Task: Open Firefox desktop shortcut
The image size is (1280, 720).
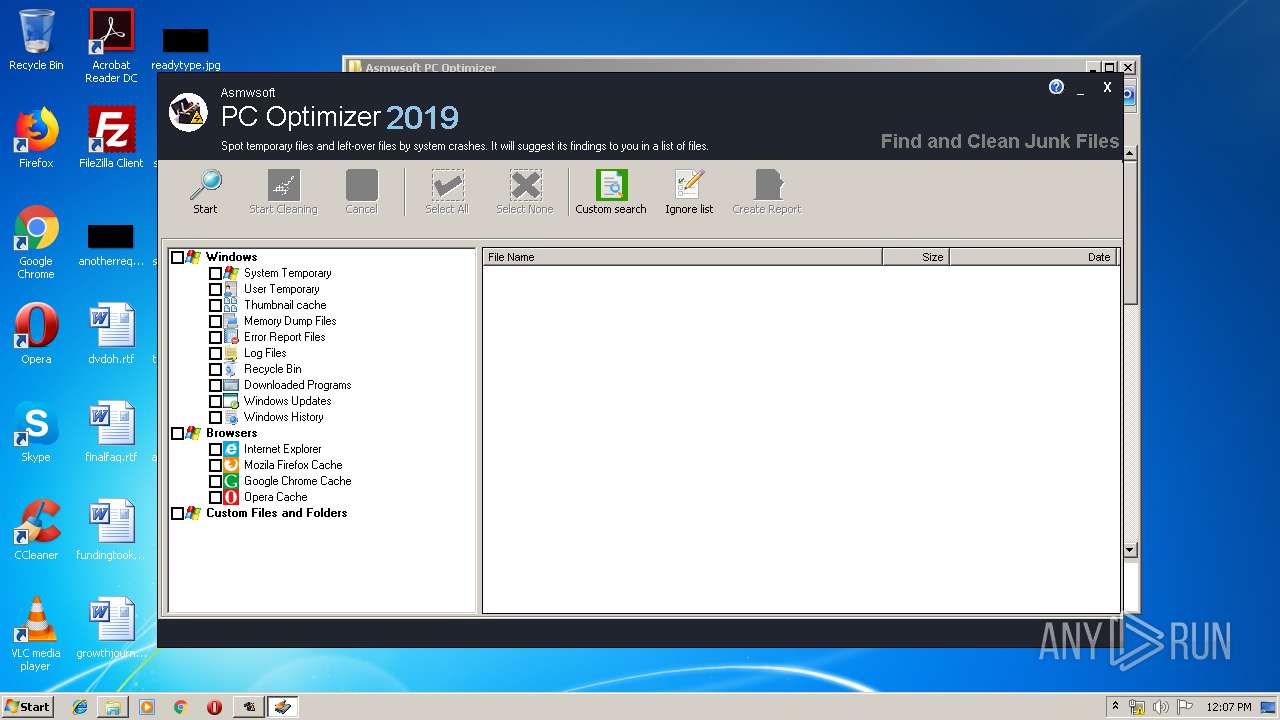Action: tap(36, 138)
